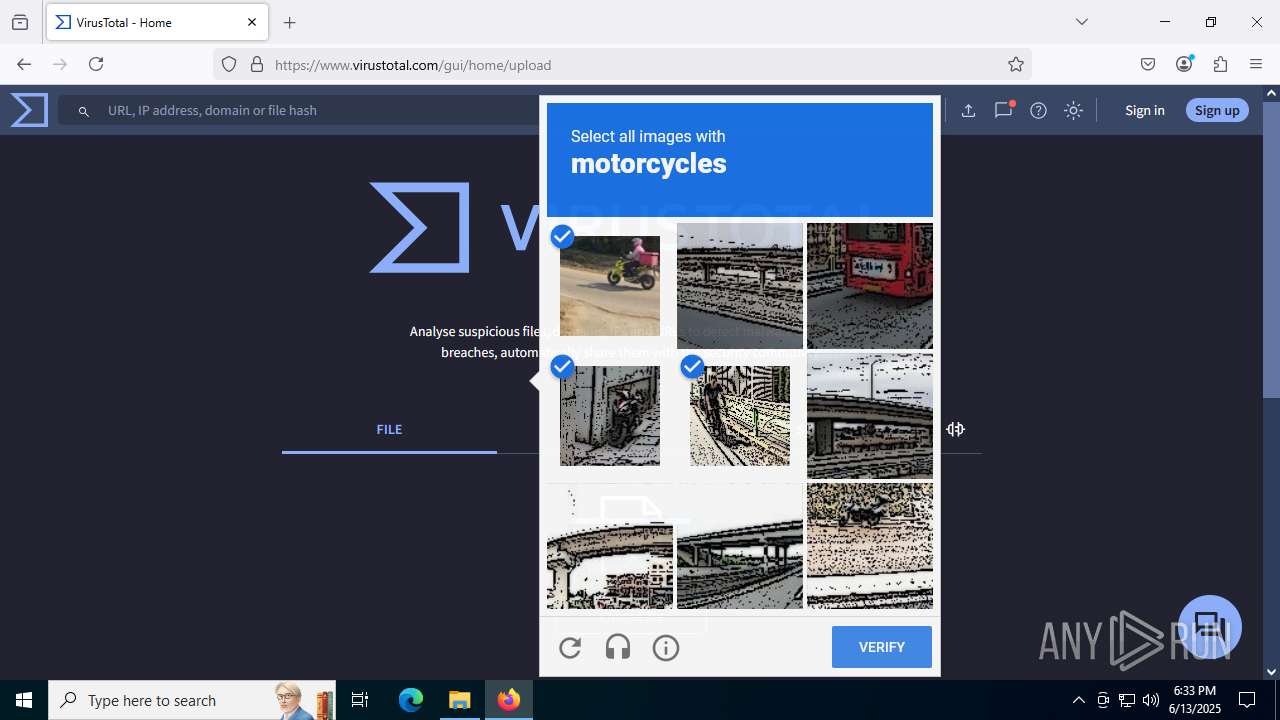Screen dimensions: 1280x720
Task: Click the browser address bar URL
Action: [413, 65]
